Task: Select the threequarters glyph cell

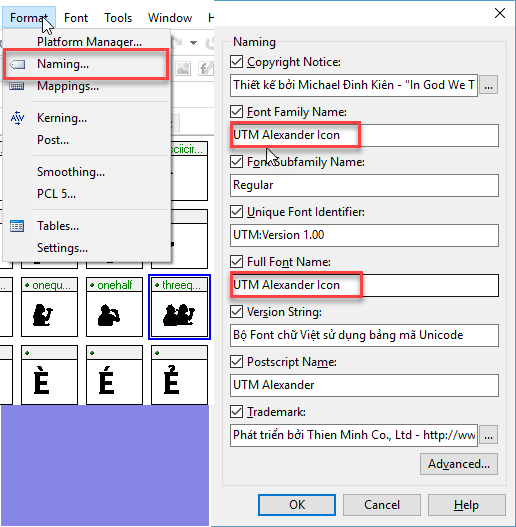Action: (179, 307)
